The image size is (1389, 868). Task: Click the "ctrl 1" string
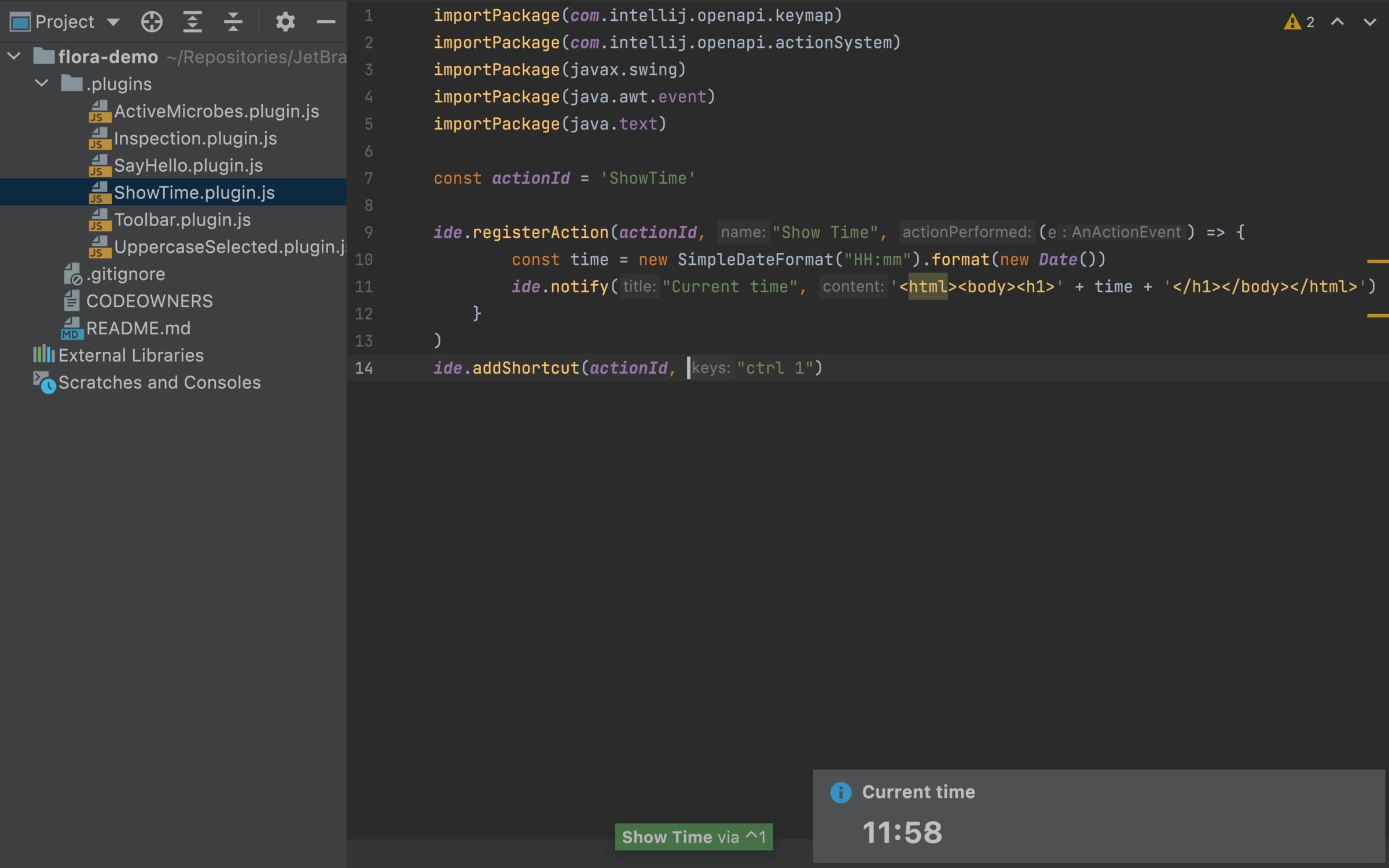coord(775,368)
